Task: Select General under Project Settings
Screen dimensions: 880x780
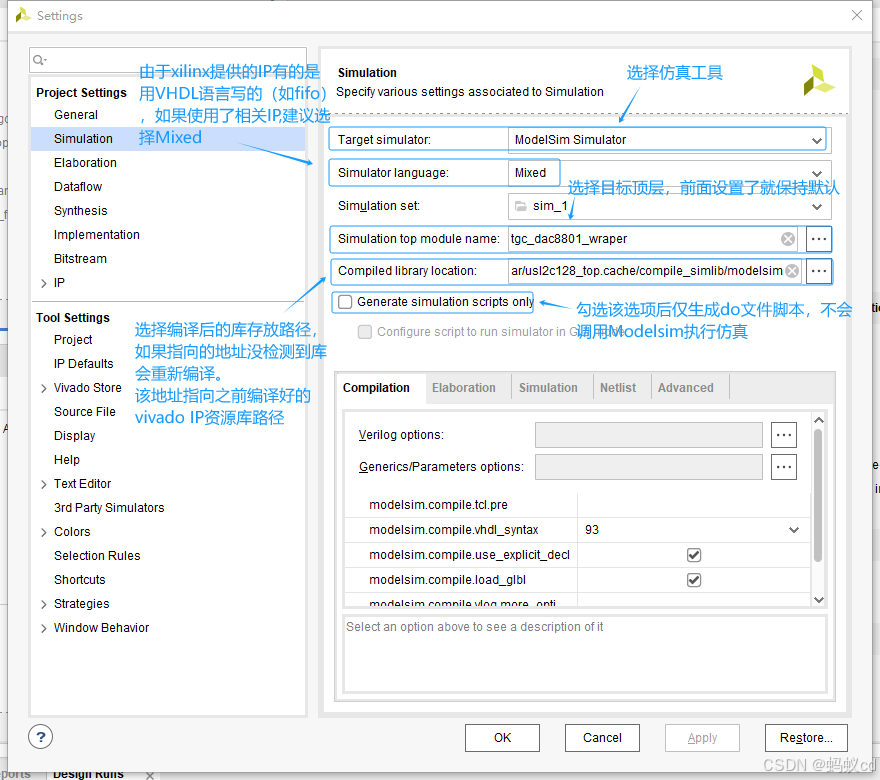Action: point(76,115)
